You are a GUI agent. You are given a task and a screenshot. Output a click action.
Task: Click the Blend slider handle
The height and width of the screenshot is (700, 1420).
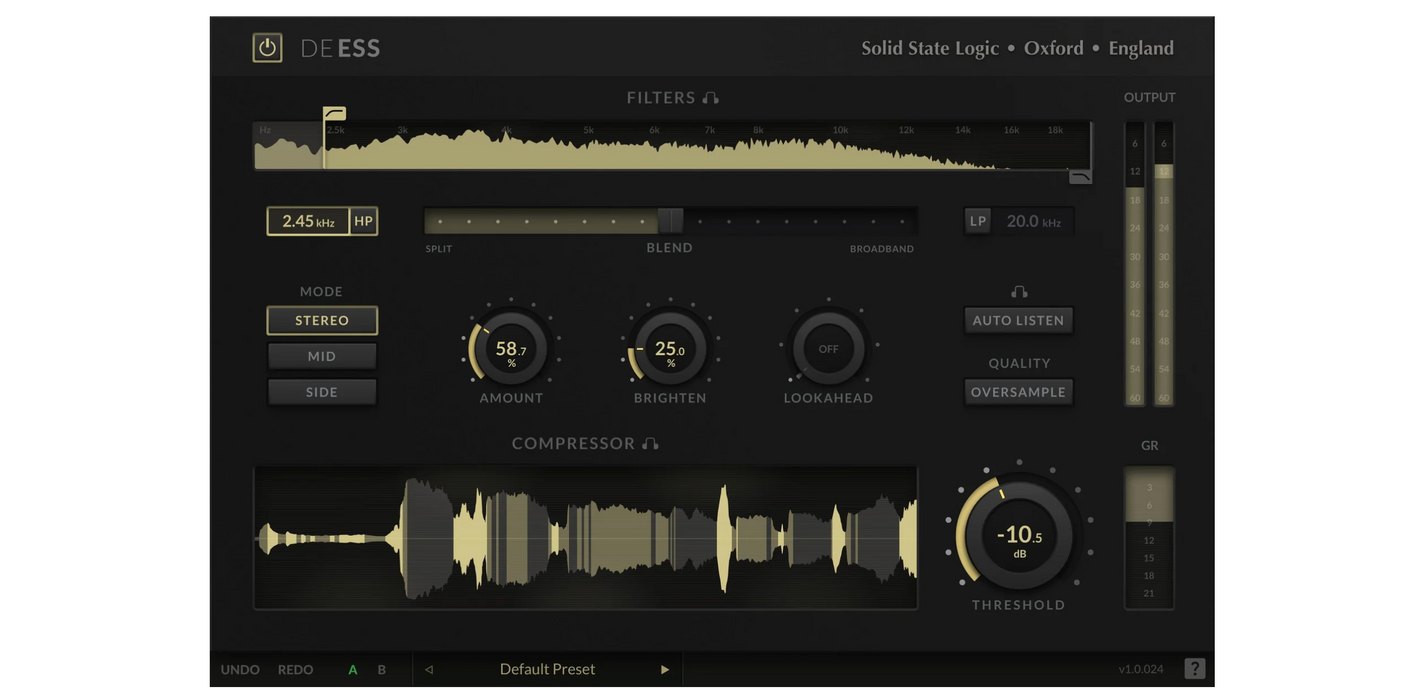tap(670, 221)
